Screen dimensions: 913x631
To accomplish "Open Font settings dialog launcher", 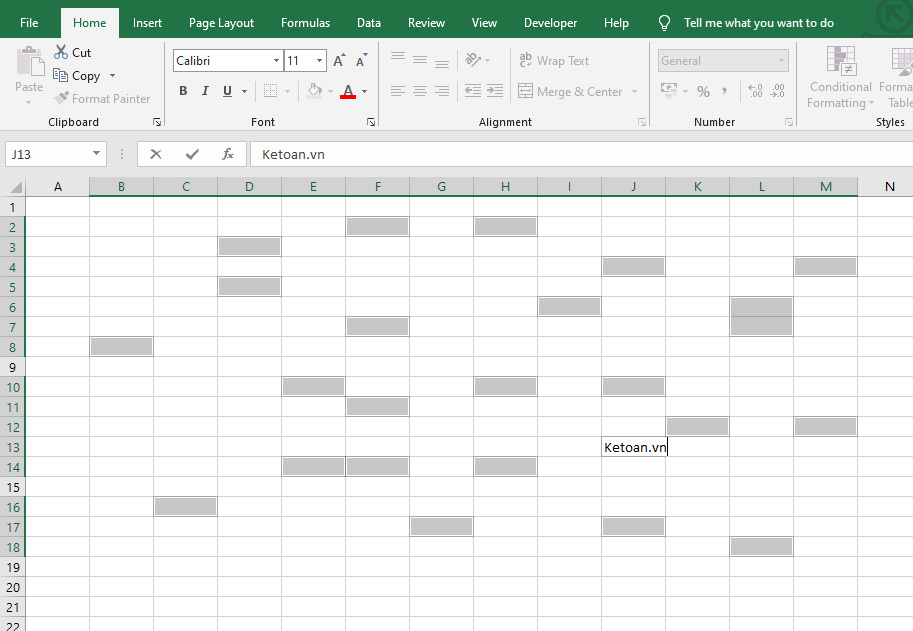I will (371, 122).
